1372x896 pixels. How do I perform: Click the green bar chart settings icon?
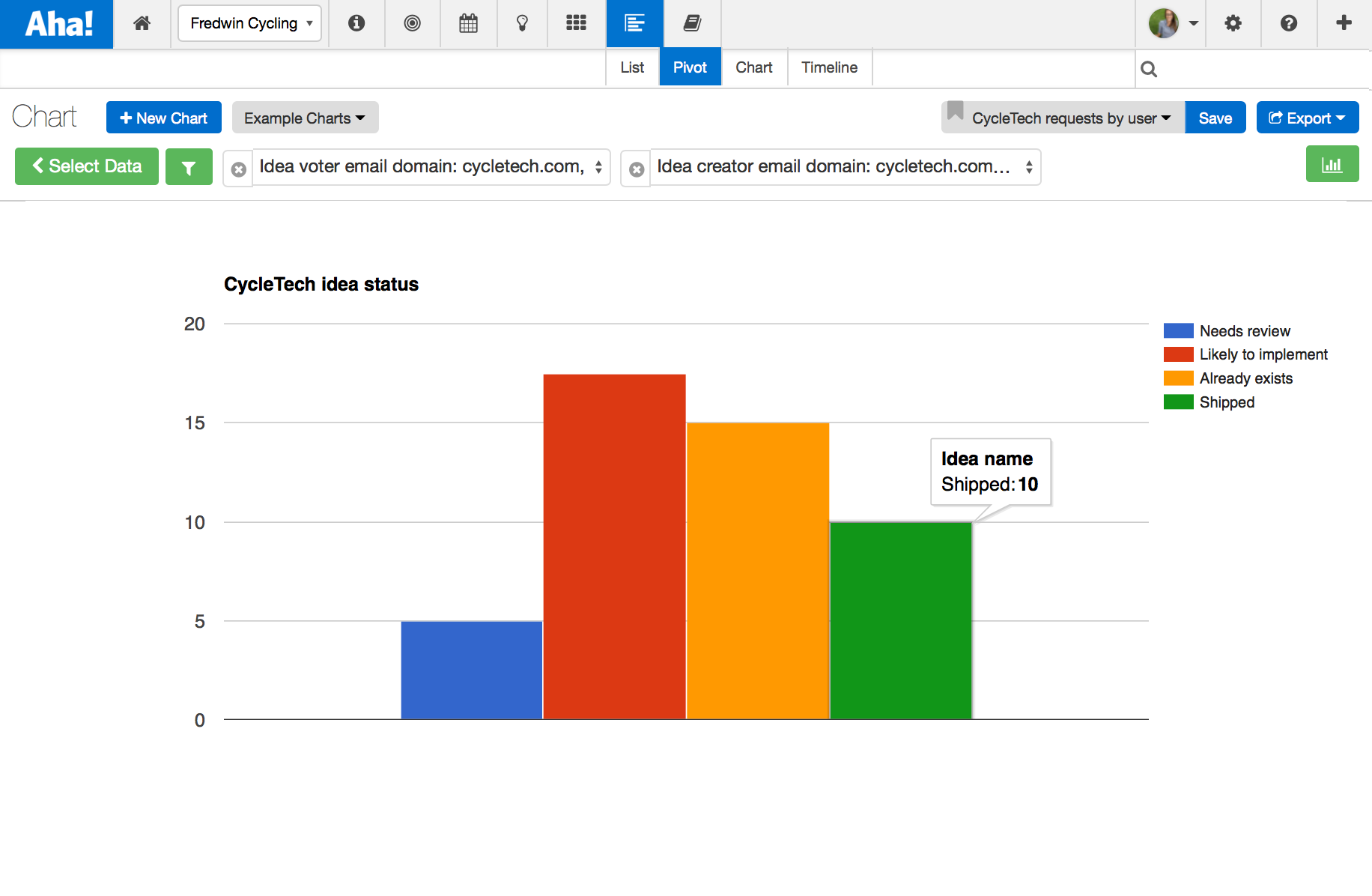(x=1332, y=163)
